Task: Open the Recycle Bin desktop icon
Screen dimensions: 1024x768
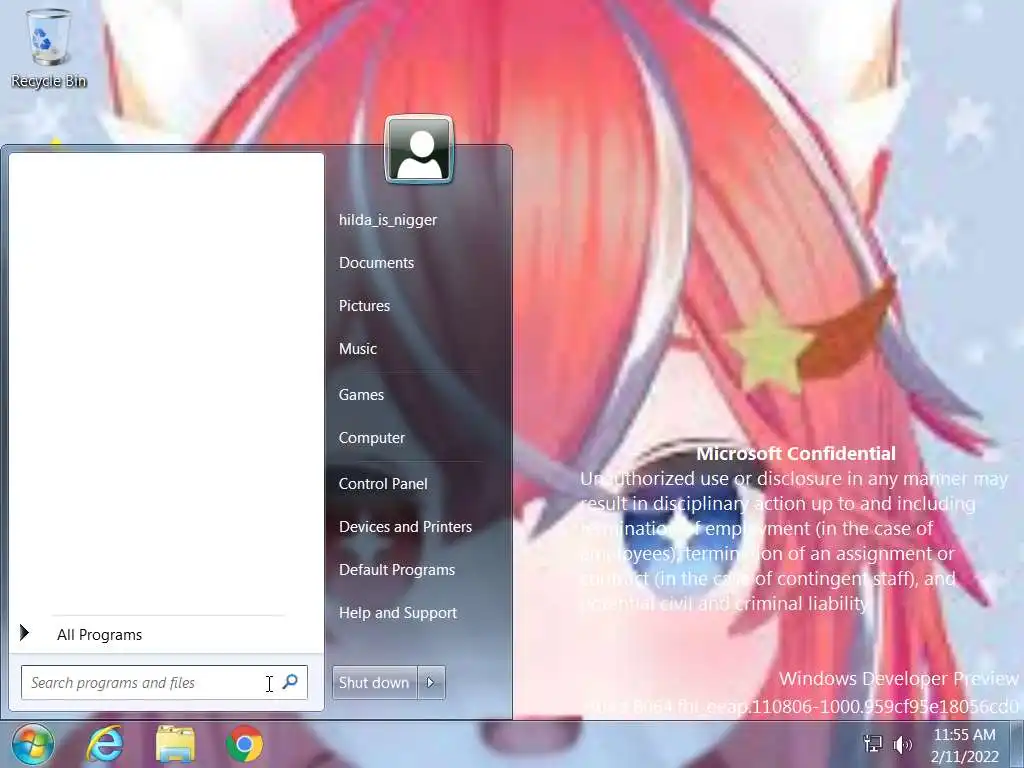Action: pyautogui.click(x=48, y=49)
